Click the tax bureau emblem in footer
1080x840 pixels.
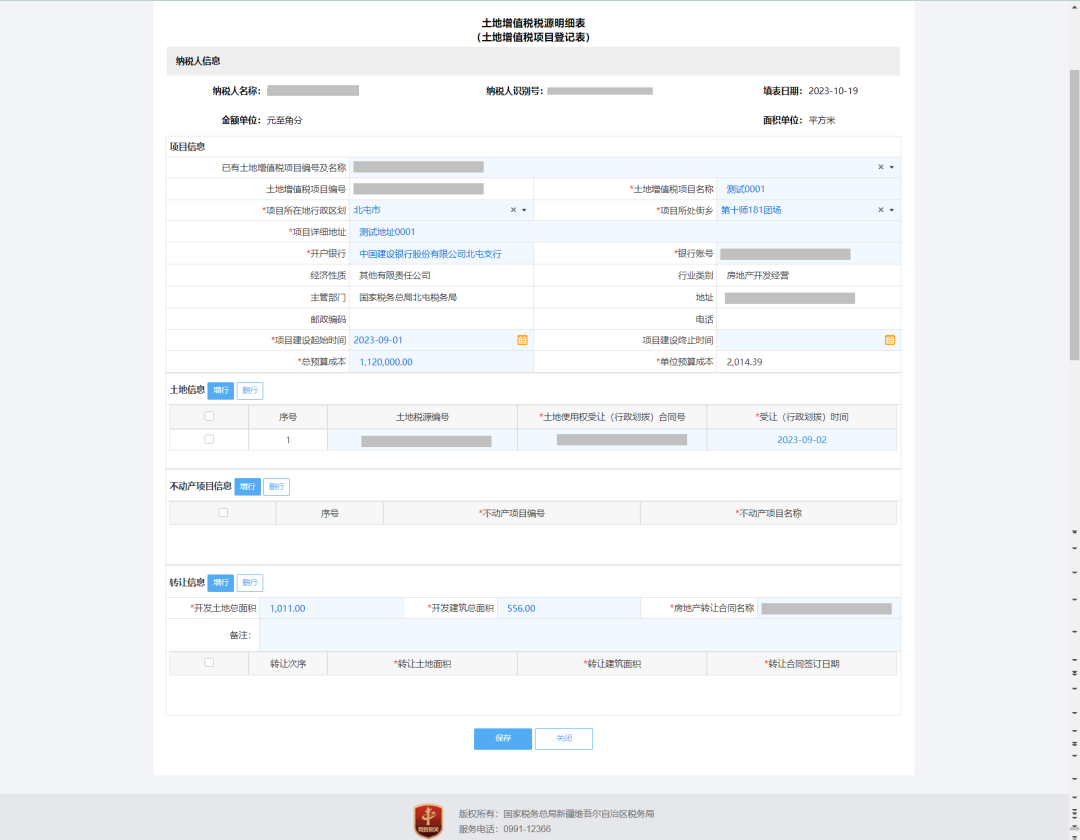[428, 821]
